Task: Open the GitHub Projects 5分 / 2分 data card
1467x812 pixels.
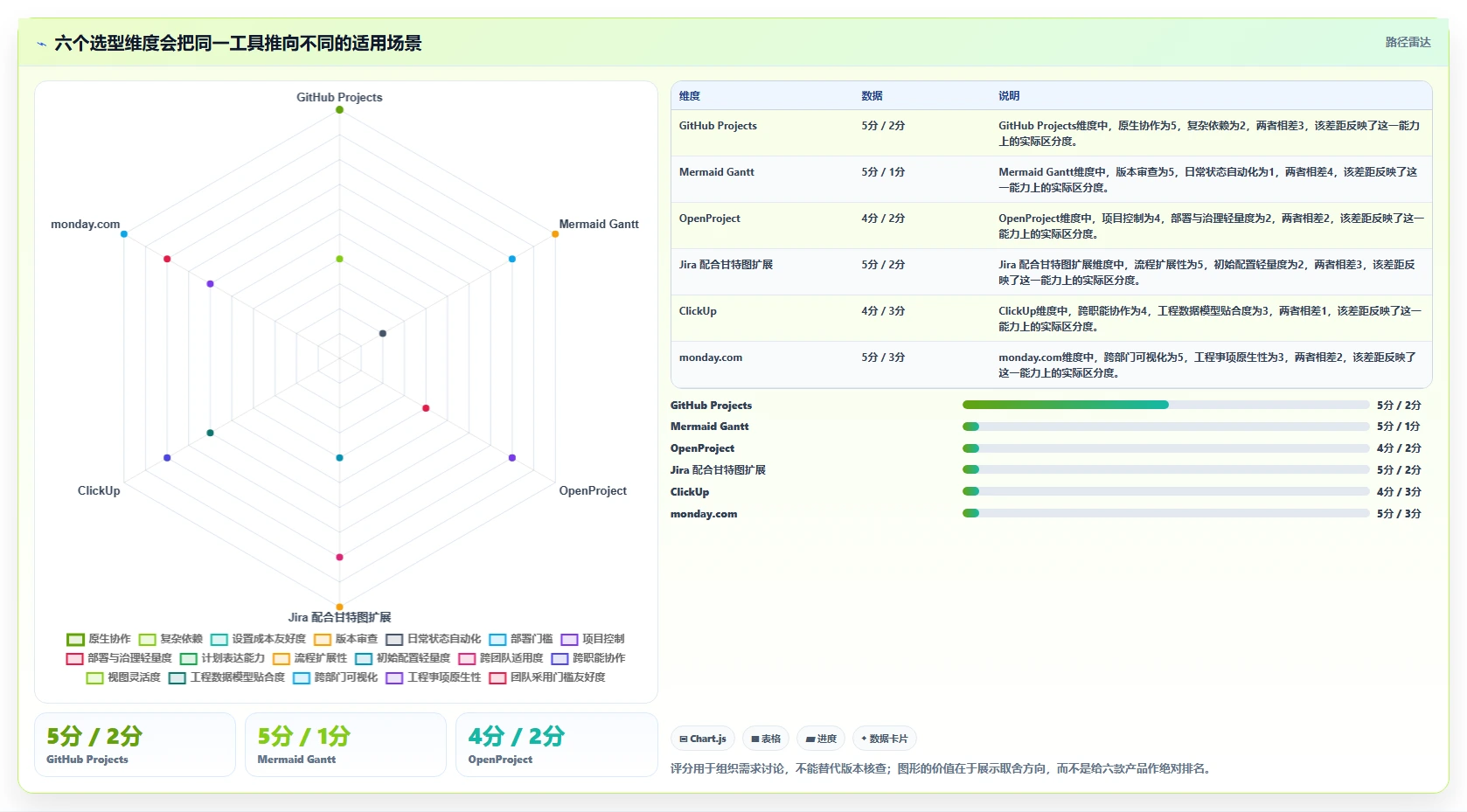Action: [x=135, y=745]
